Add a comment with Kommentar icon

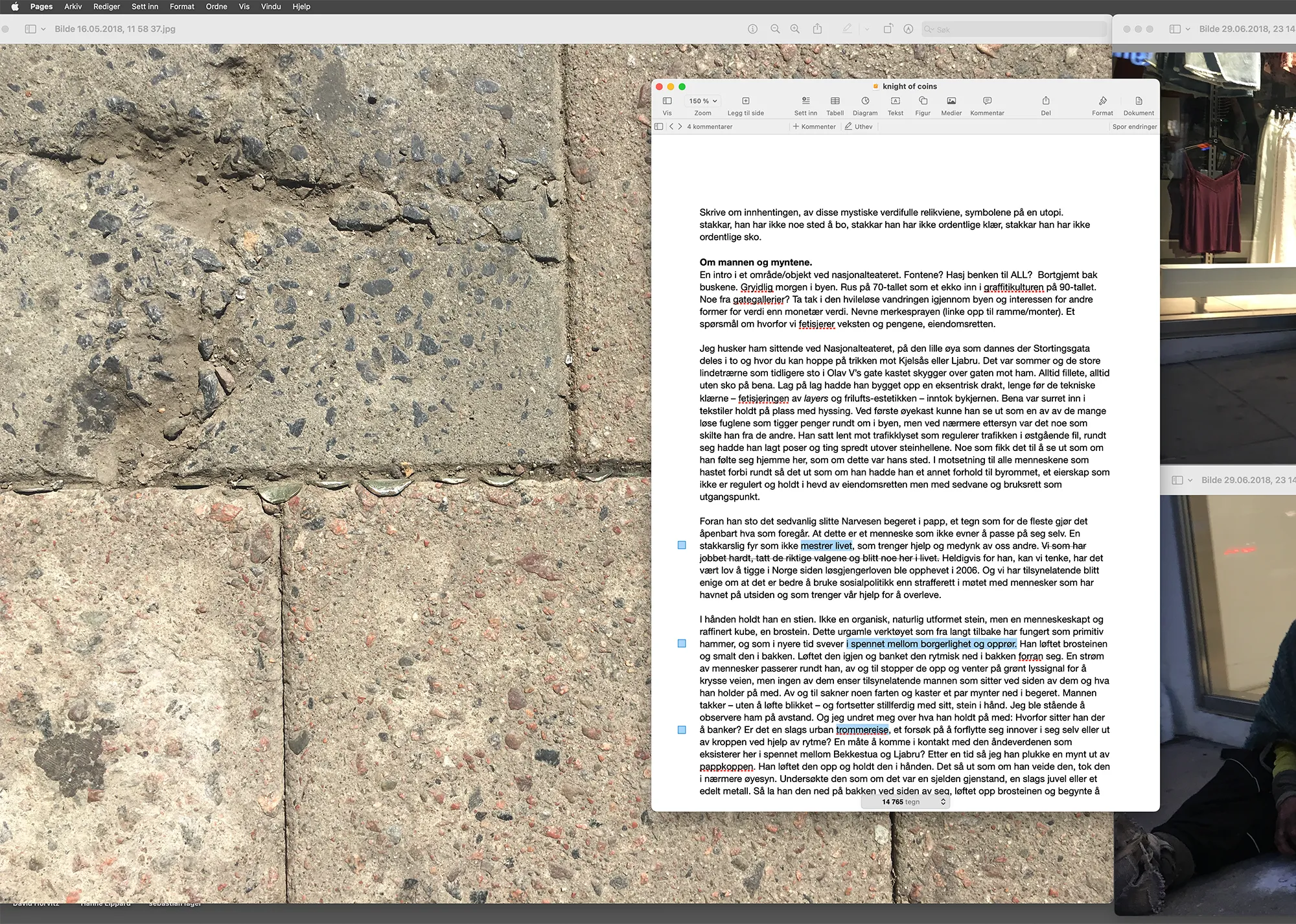point(987,101)
